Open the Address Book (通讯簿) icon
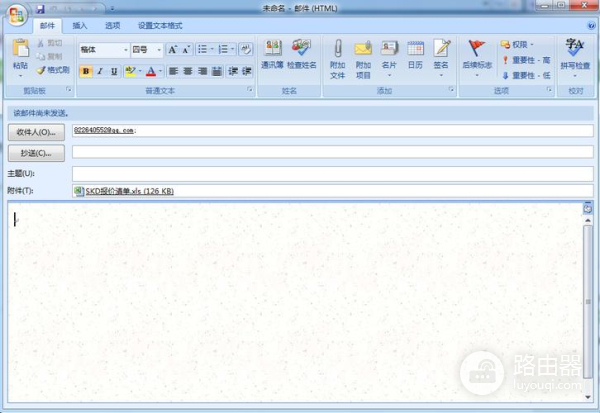 click(271, 50)
